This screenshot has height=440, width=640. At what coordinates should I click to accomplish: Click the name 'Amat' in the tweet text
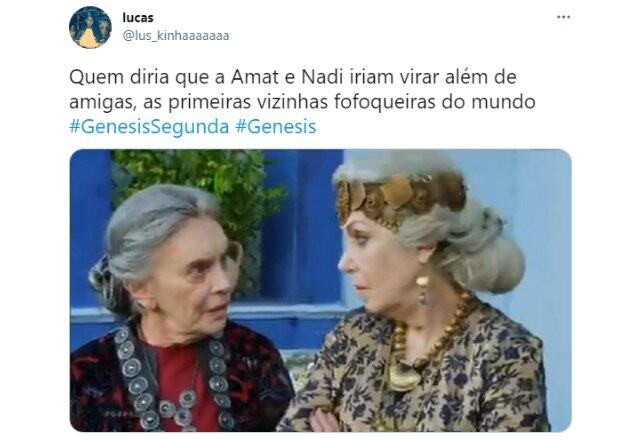tap(255, 77)
